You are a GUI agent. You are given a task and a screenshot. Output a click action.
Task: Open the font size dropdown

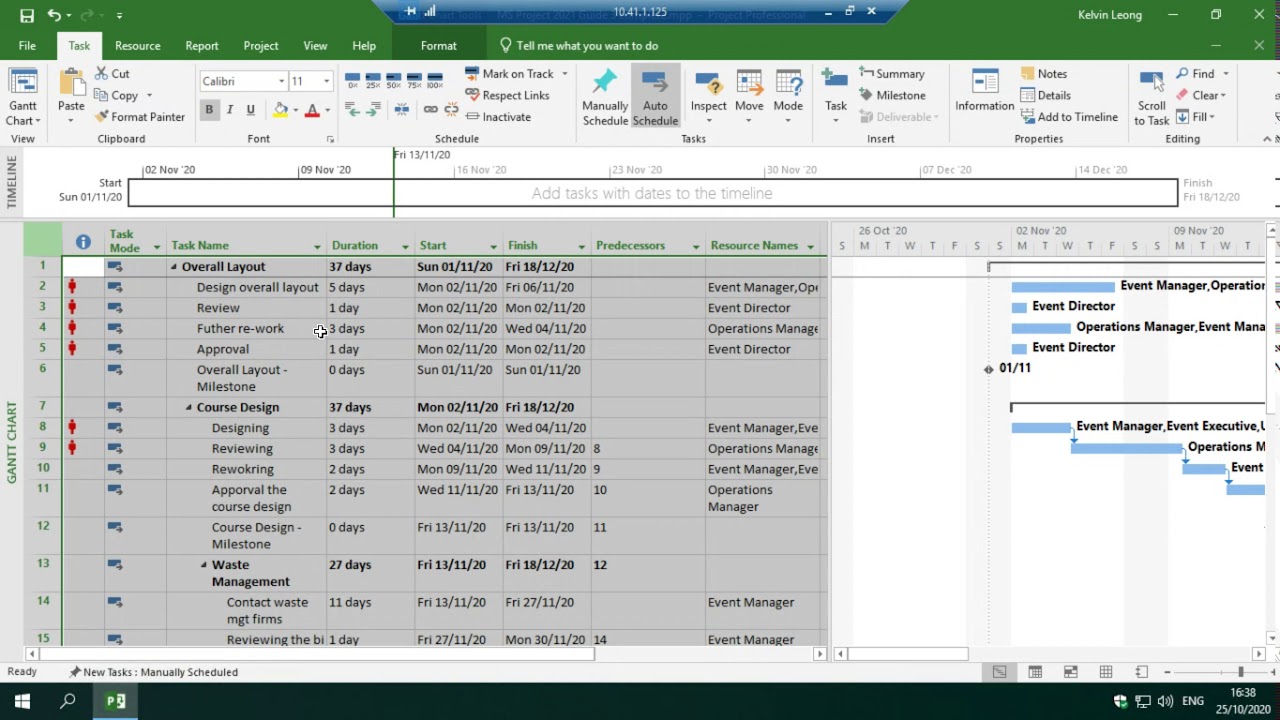tap(326, 81)
